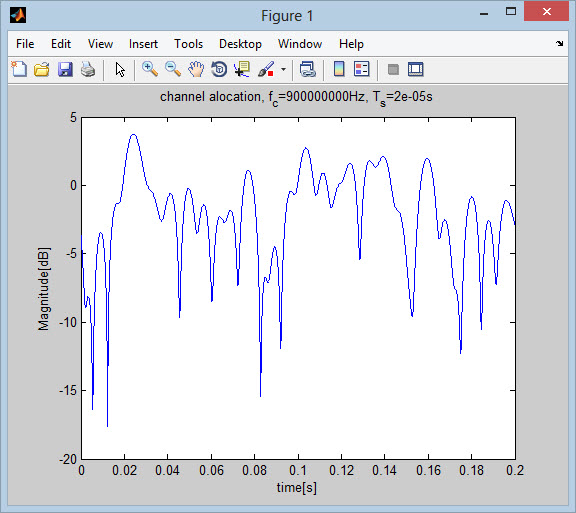Enable the Pan hand tool

196,69
